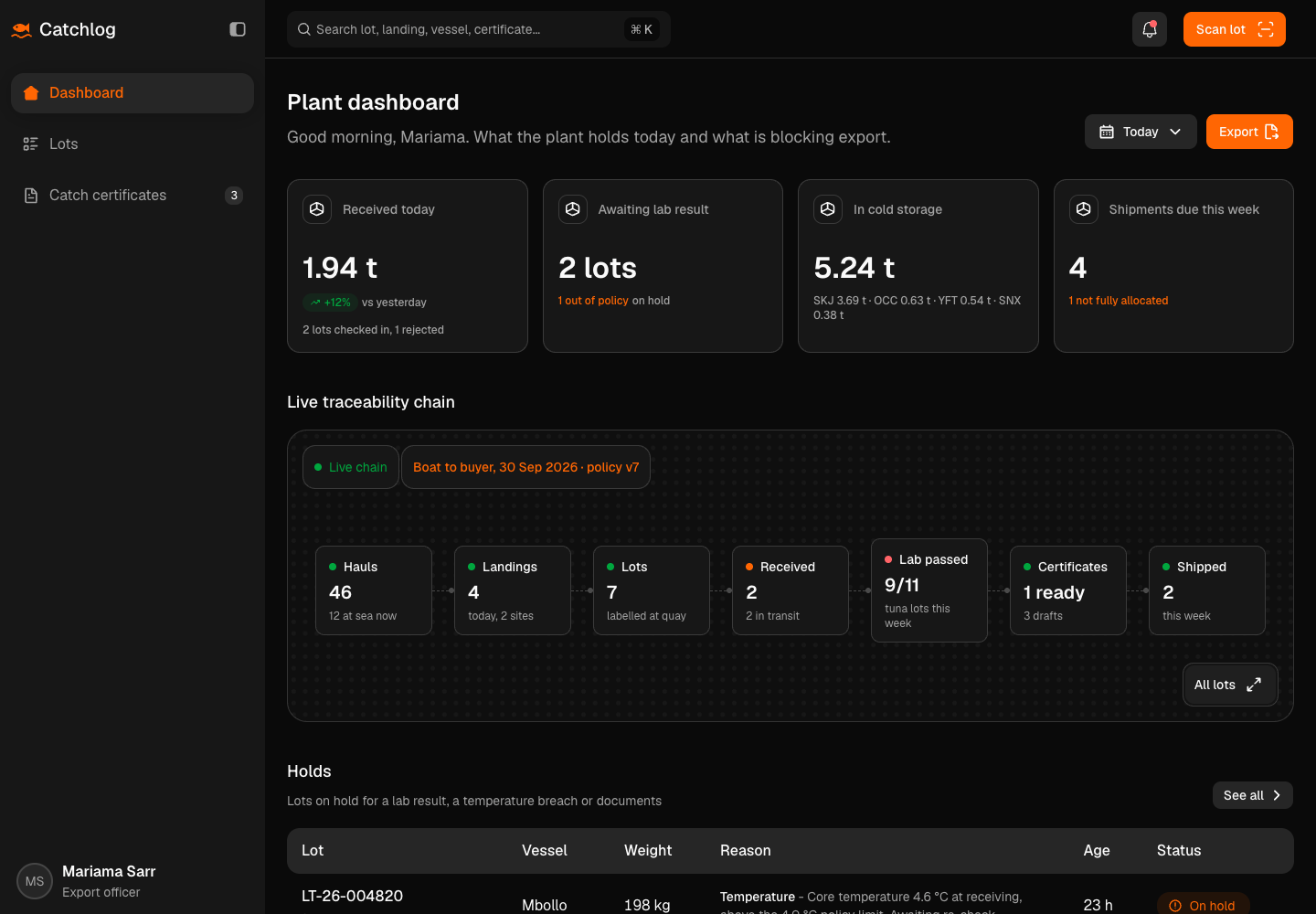Select the Lots node showing 7
The height and width of the screenshot is (914, 1316).
pyautogui.click(x=652, y=590)
